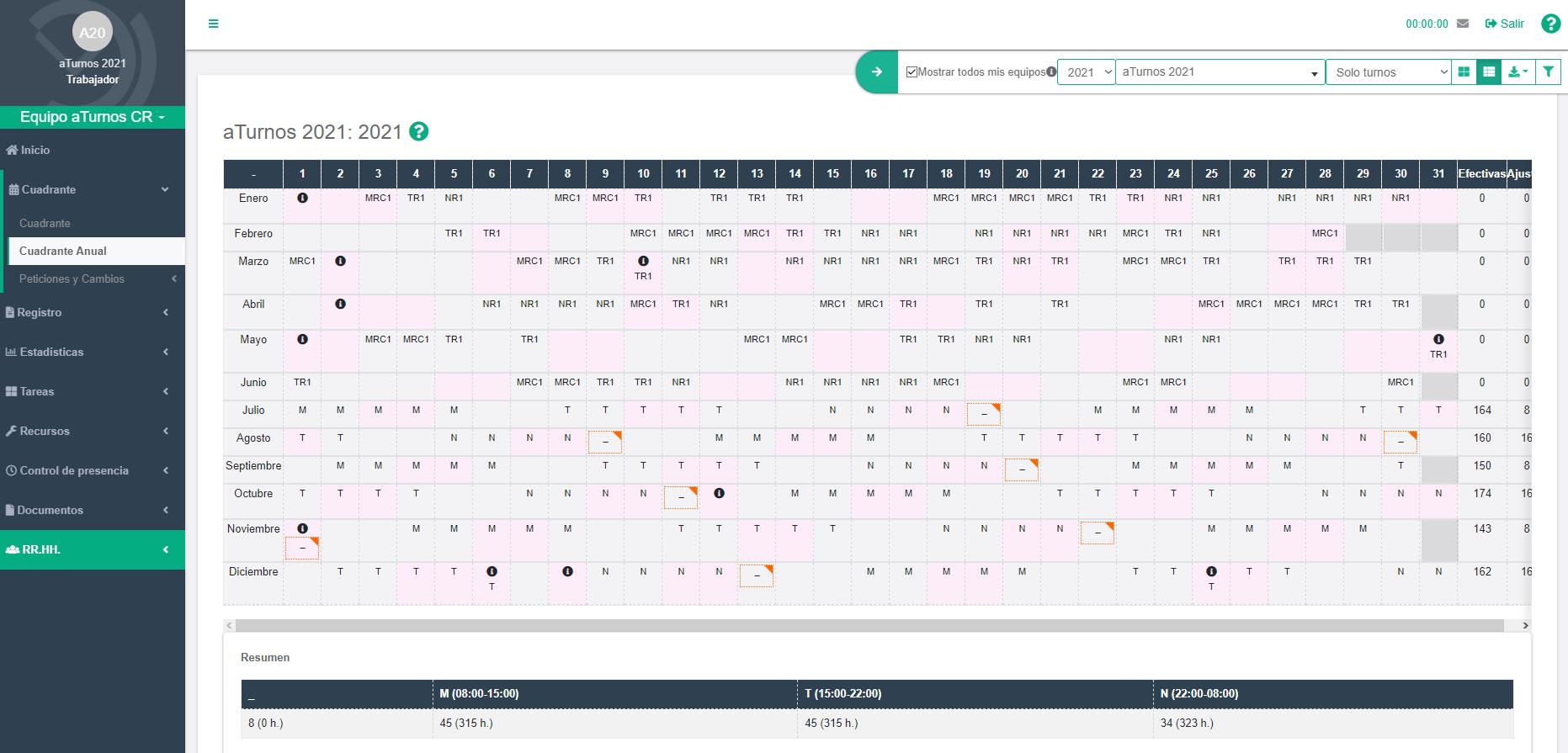Open the download export dropdown
This screenshot has height=753, width=1568.
click(x=1518, y=72)
